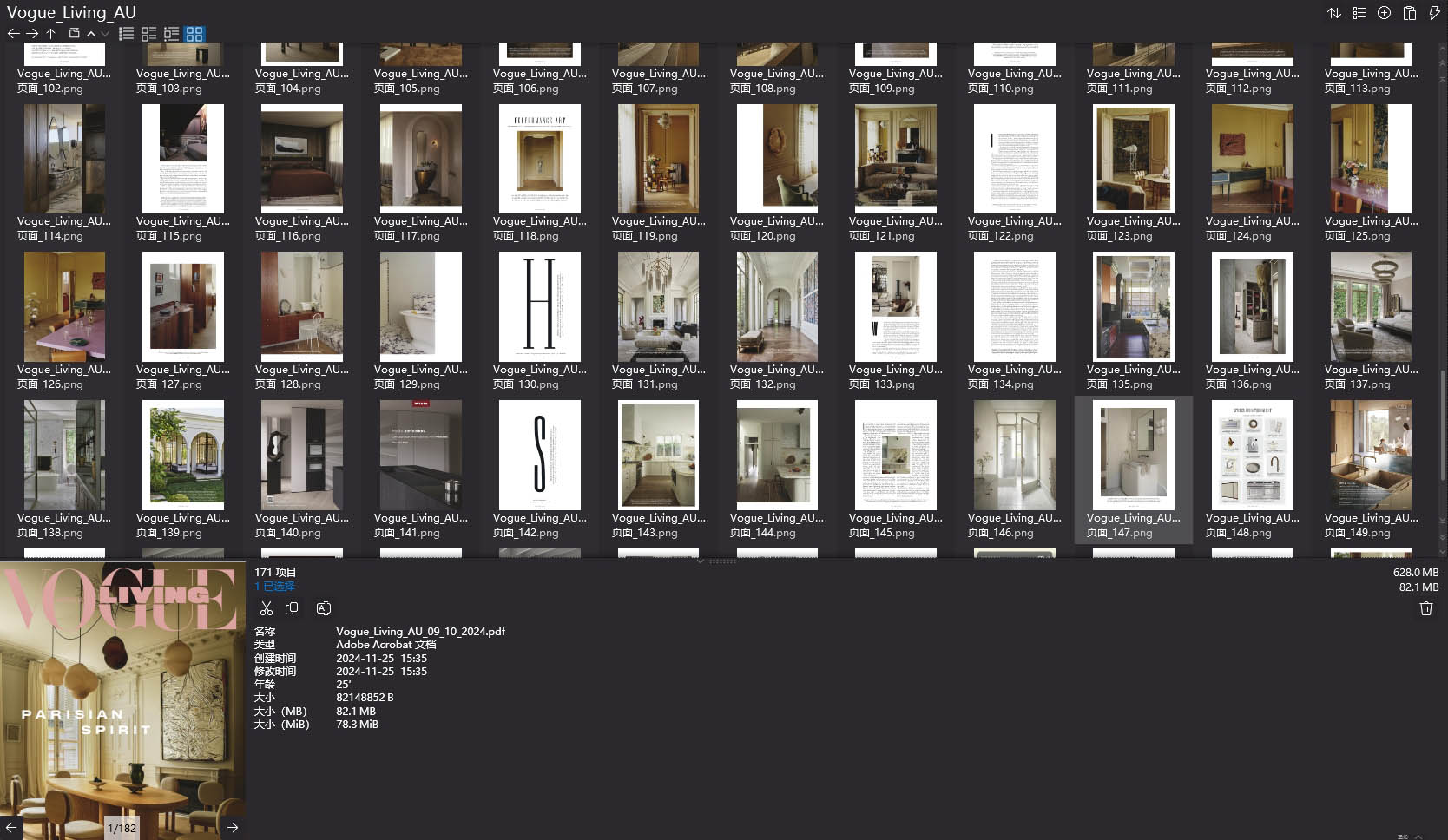Click the 'Adobe Acrobat 文档' type value
Viewport: 1448px width, 840px height.
pyautogui.click(x=386, y=645)
